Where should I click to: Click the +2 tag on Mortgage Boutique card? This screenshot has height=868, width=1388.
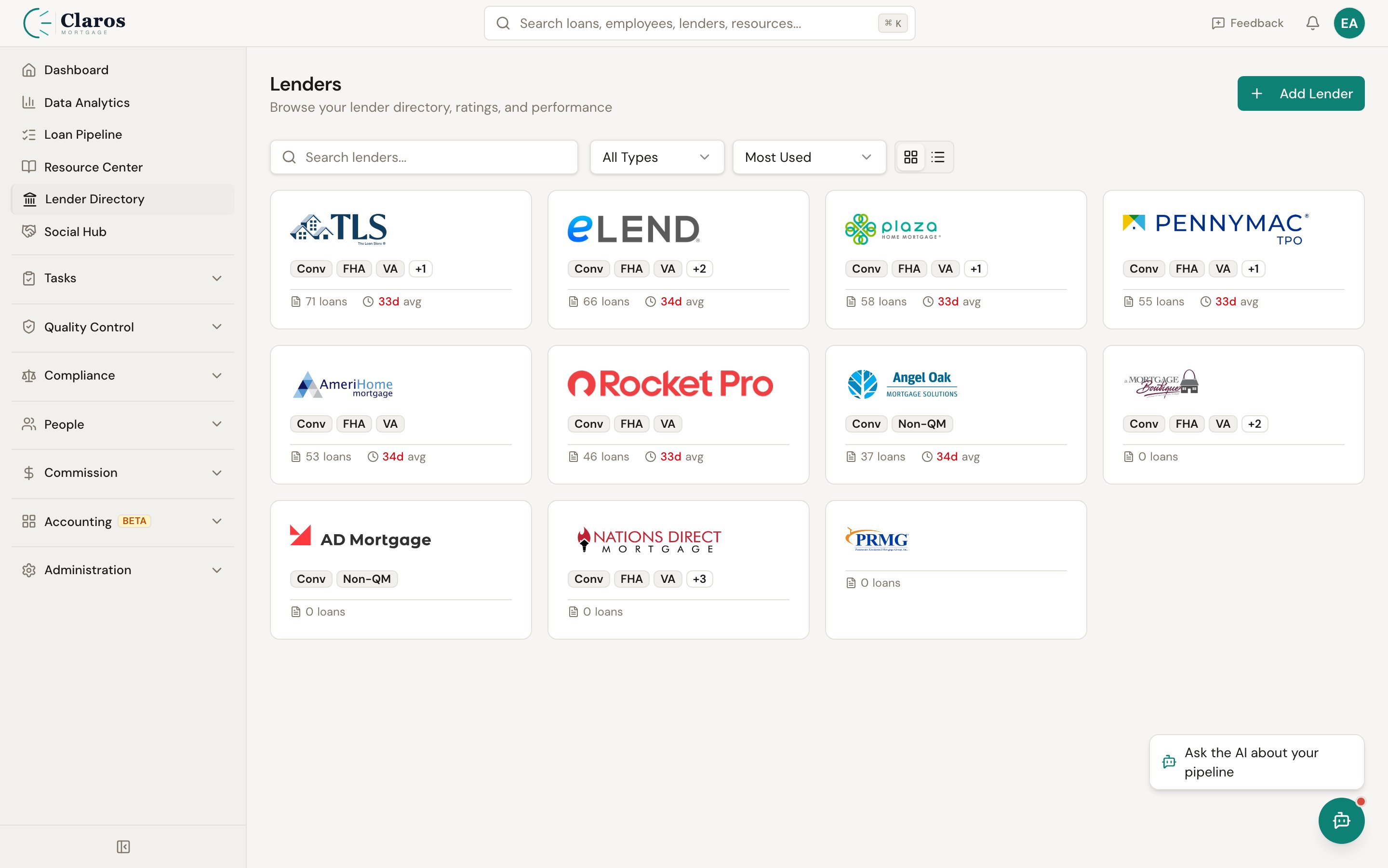point(1254,424)
